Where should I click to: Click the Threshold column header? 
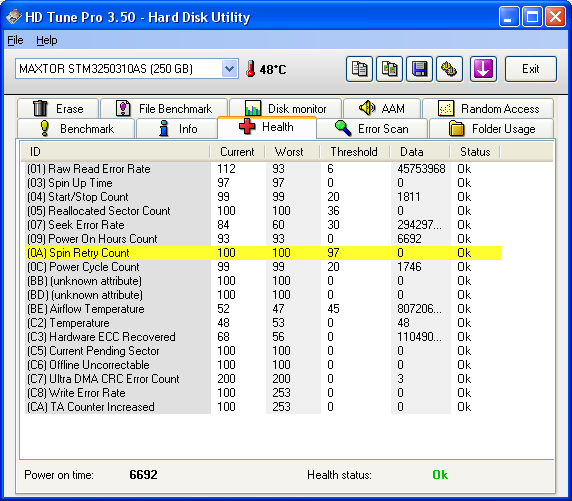coord(355,152)
